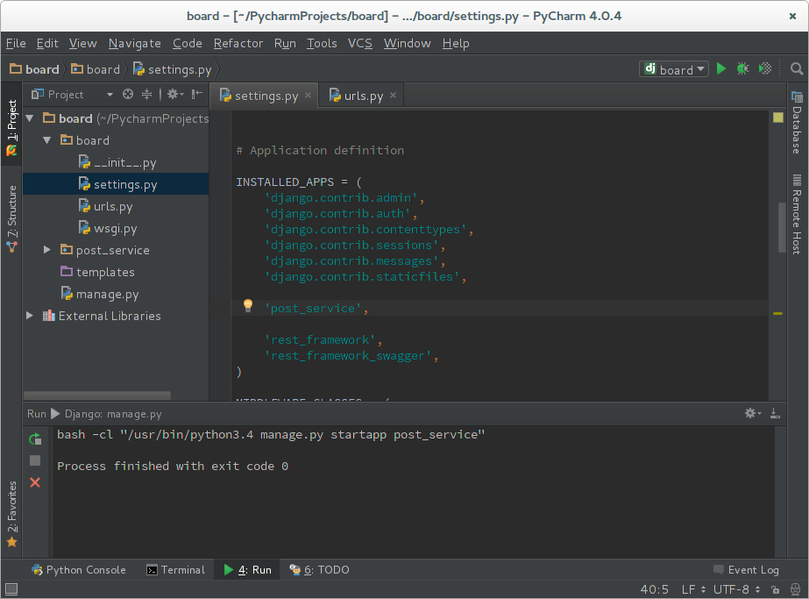The height and width of the screenshot is (599, 809).
Task: Rerun Django manage.py with green rerun icon
Action: (x=35, y=439)
